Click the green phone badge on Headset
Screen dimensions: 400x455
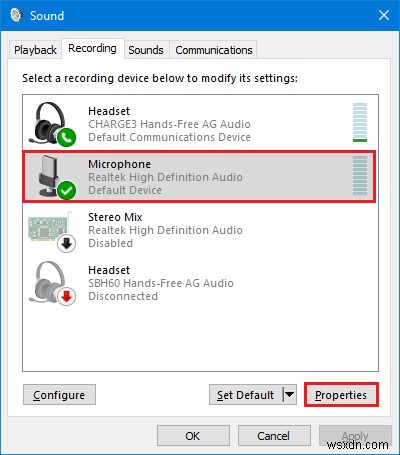tap(66, 137)
